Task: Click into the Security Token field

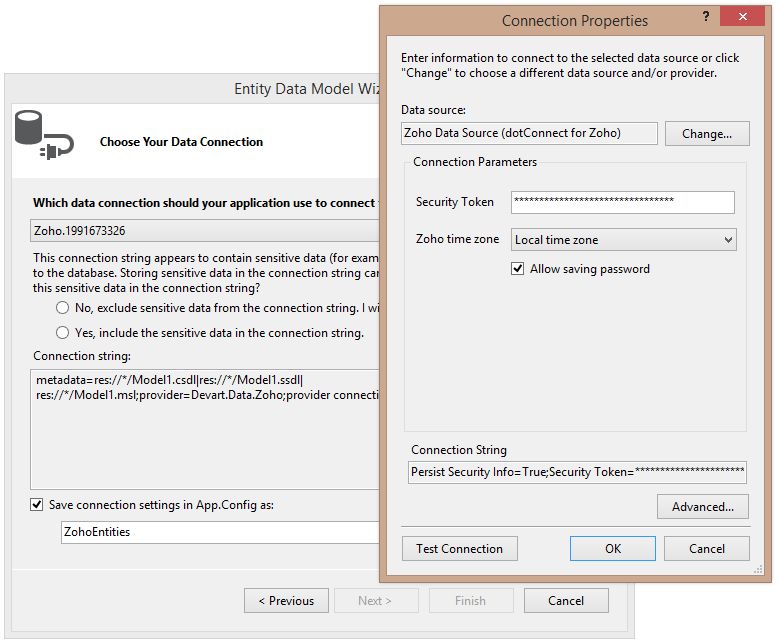Action: pyautogui.click(x=622, y=202)
